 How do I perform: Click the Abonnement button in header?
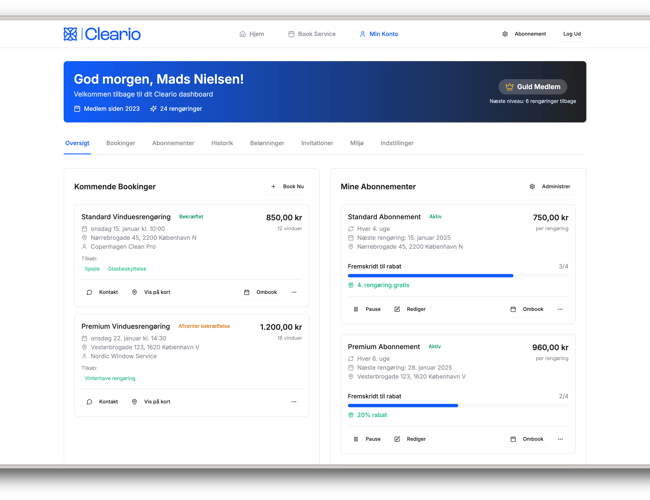point(524,34)
